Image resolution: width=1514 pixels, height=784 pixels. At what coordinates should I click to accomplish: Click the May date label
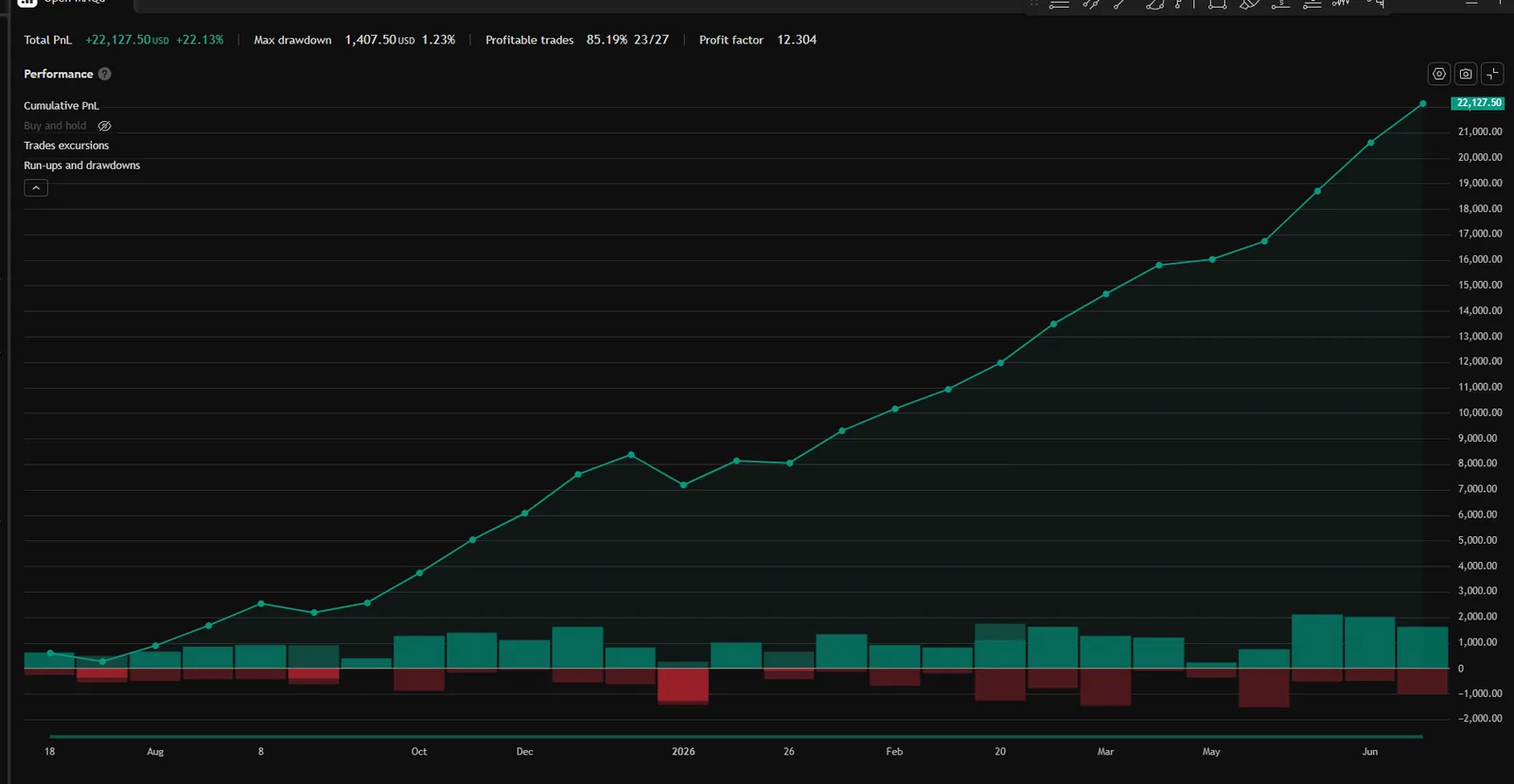[x=1211, y=752]
